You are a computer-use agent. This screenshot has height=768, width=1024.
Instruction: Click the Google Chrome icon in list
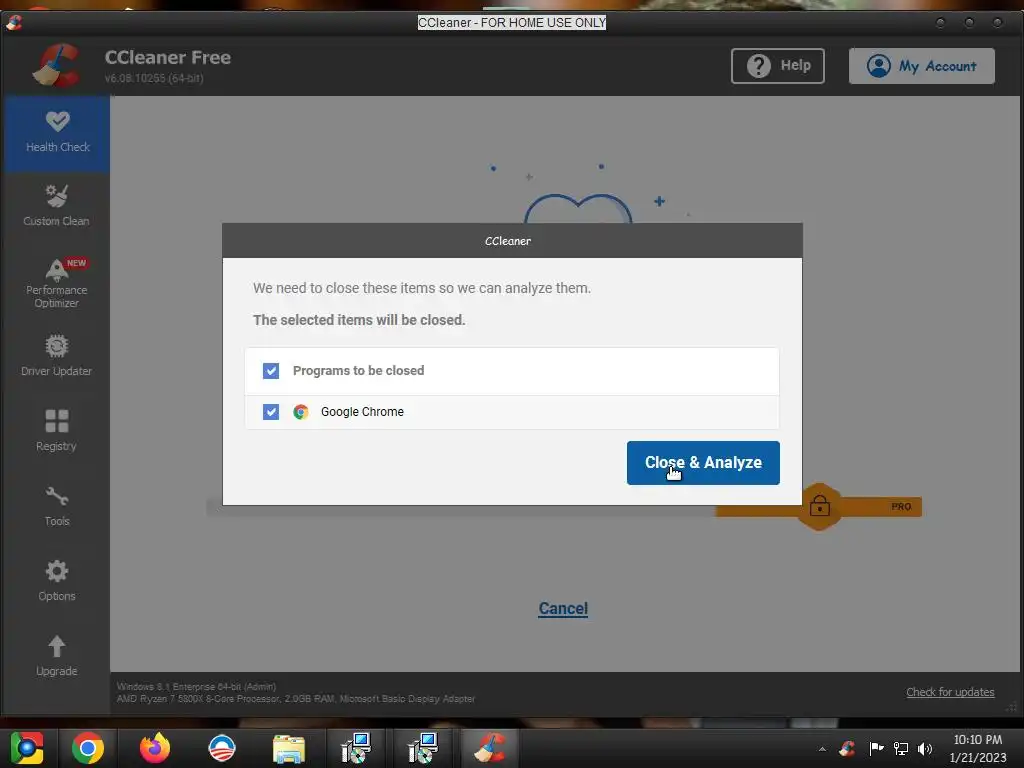300,412
